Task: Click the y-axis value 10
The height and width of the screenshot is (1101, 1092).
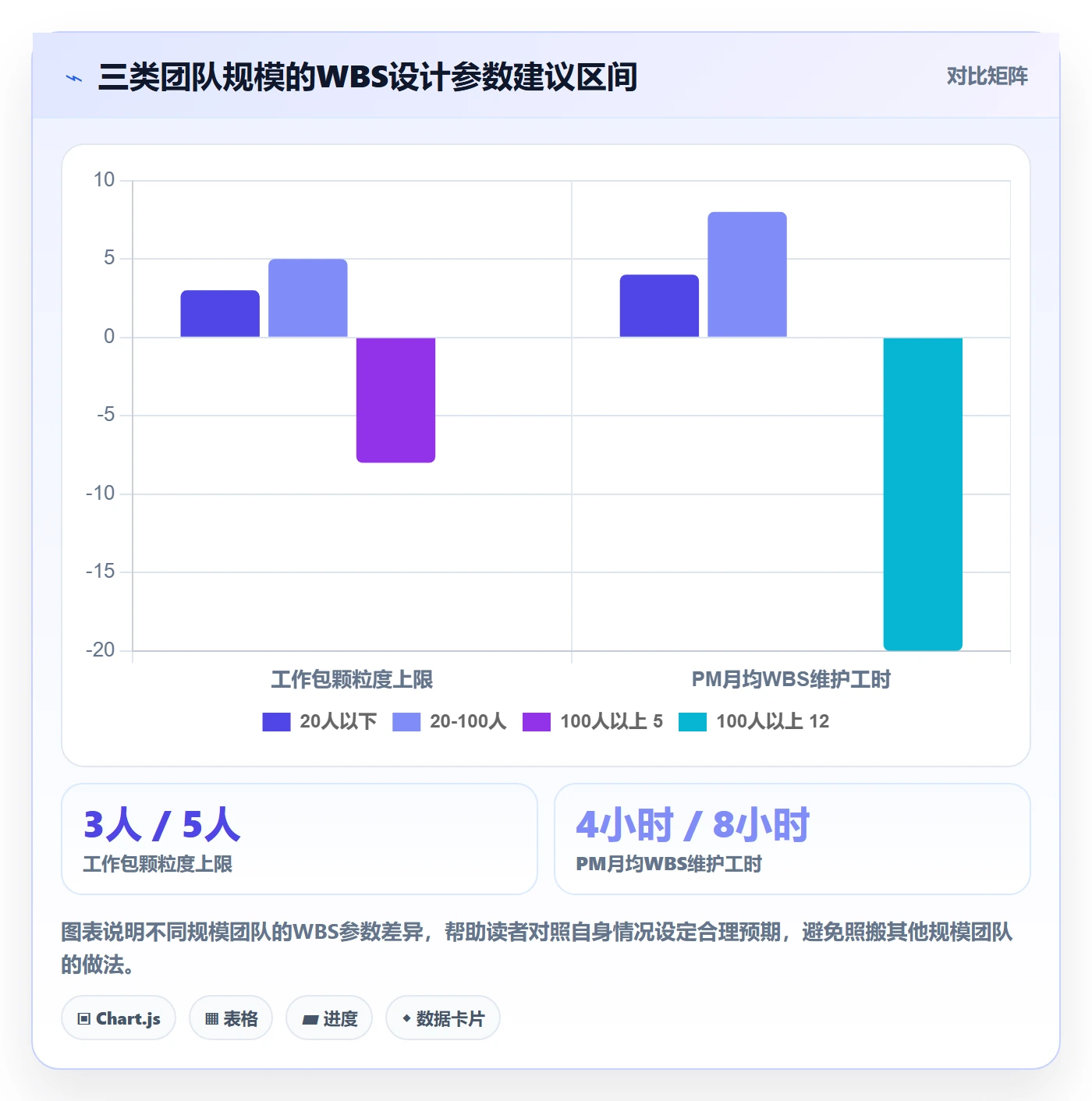Action: pyautogui.click(x=104, y=180)
